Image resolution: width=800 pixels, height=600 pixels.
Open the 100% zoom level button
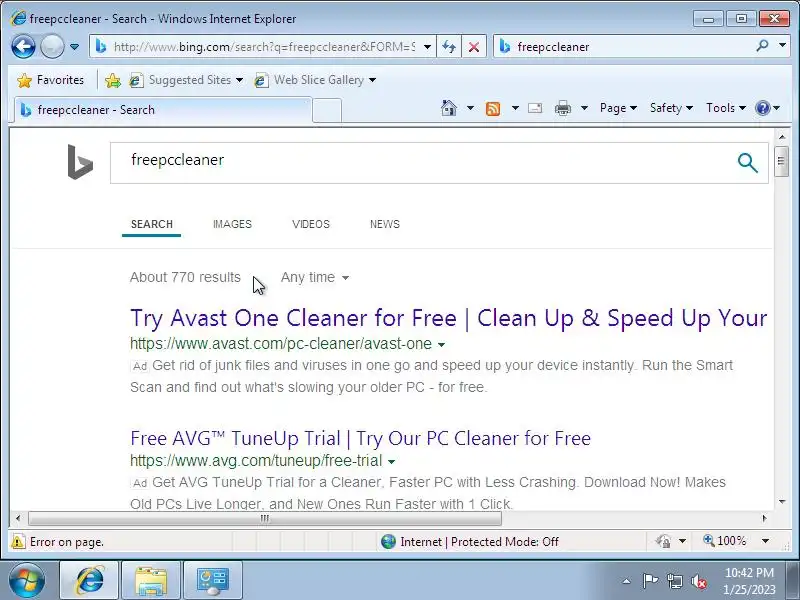[725, 541]
